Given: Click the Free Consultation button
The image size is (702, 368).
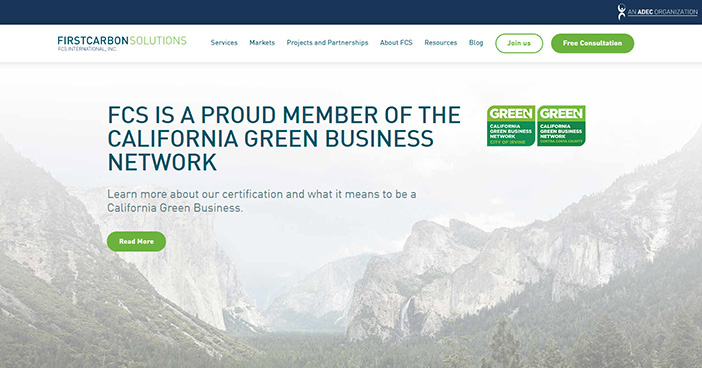Looking at the screenshot, I should pyautogui.click(x=592, y=43).
